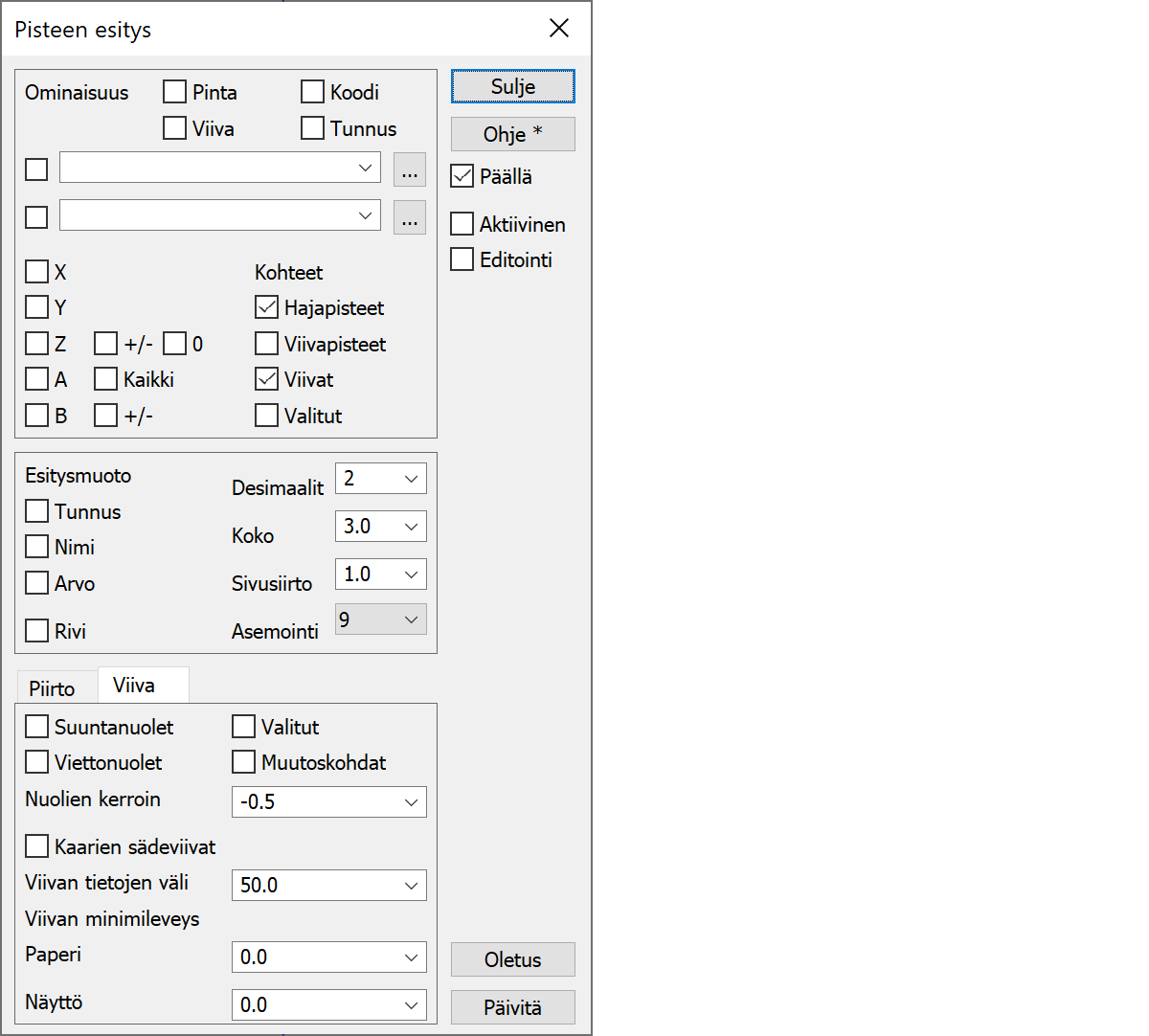Enable the Aktiivinen checkbox
This screenshot has height=1036, width=1149.
pyautogui.click(x=462, y=224)
